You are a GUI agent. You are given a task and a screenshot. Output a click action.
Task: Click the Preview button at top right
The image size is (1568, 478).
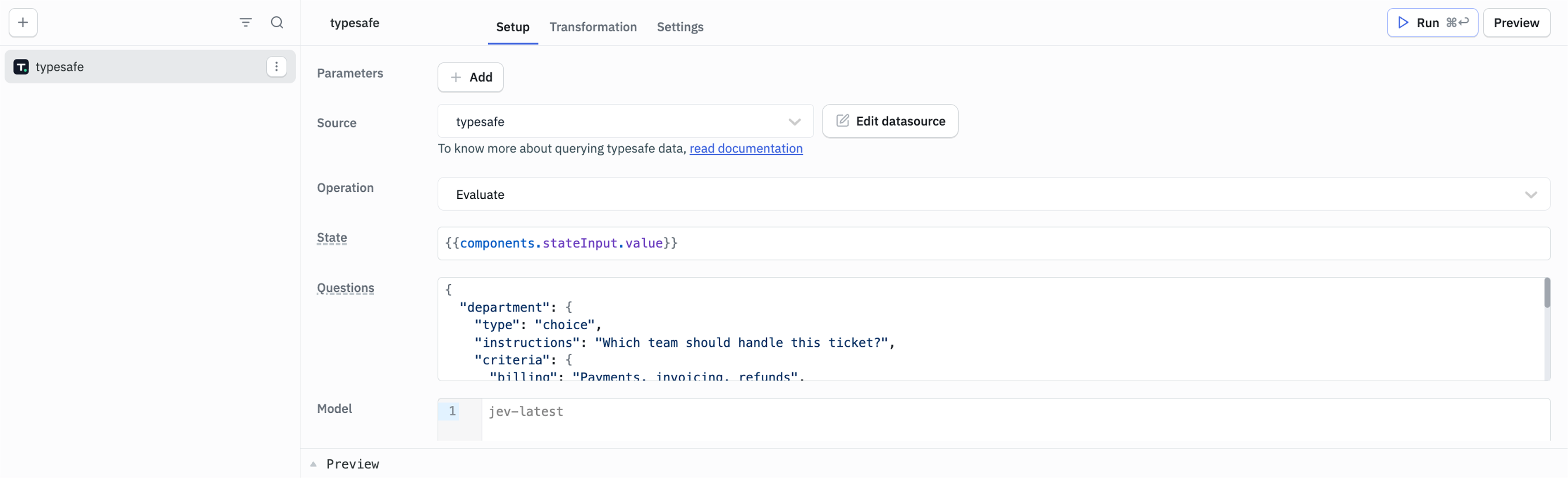click(1516, 22)
